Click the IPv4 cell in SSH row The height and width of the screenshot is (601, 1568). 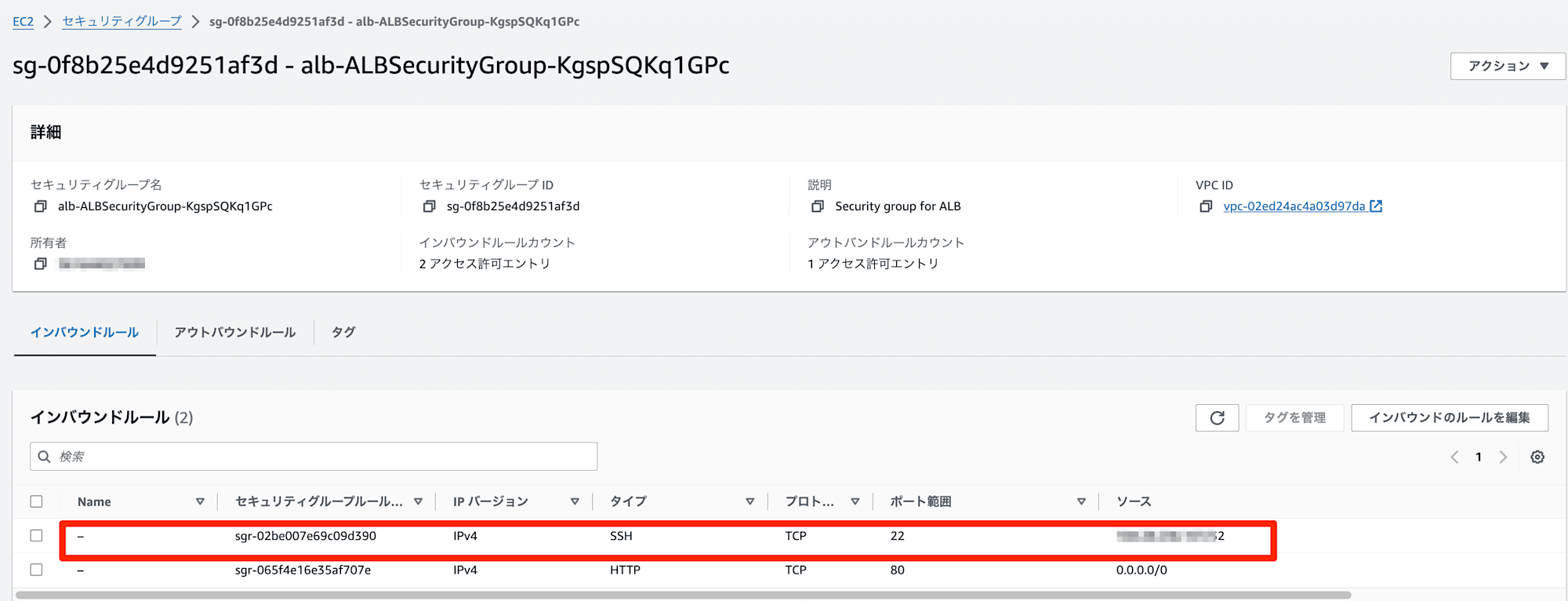point(465,536)
